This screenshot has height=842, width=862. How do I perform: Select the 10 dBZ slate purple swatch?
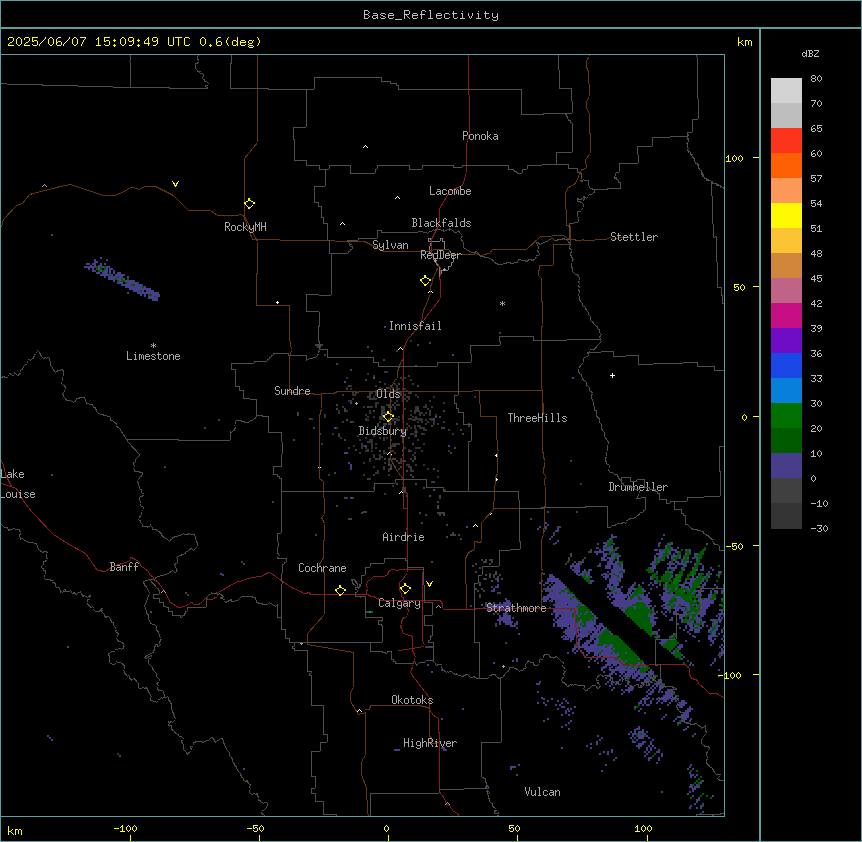[786, 466]
